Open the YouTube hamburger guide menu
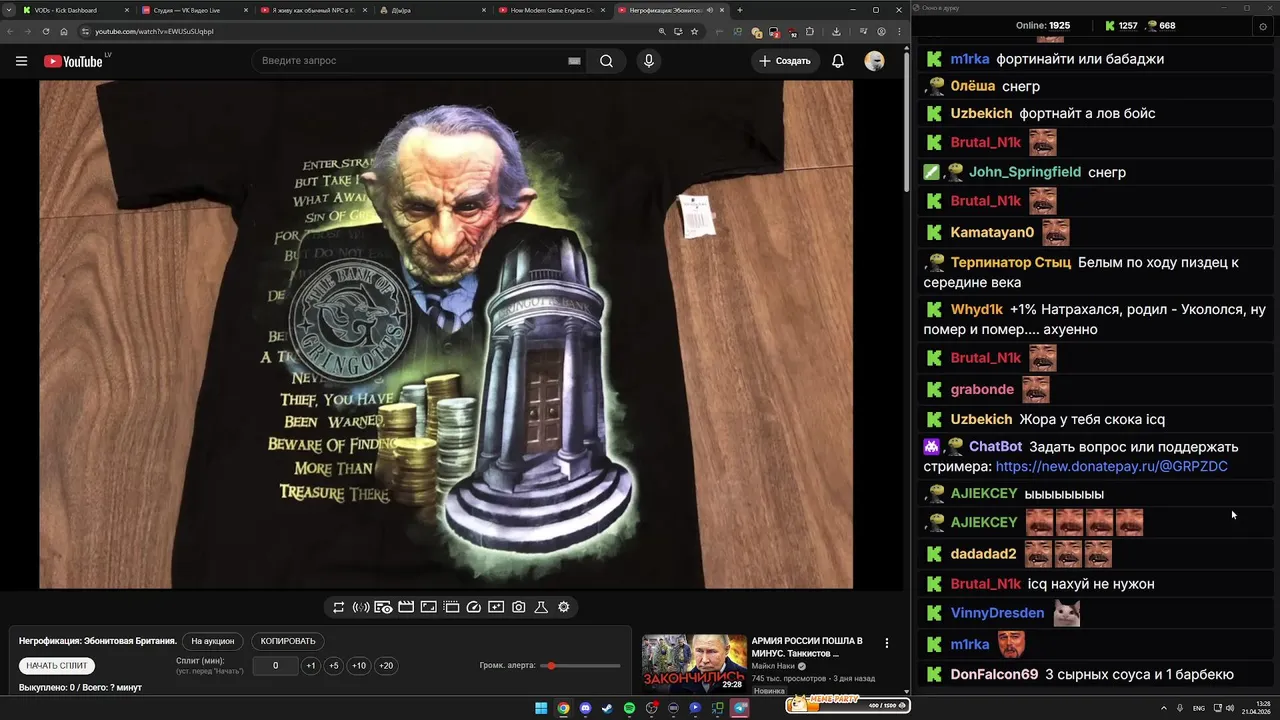Screen dimensions: 1280x720 point(21,61)
